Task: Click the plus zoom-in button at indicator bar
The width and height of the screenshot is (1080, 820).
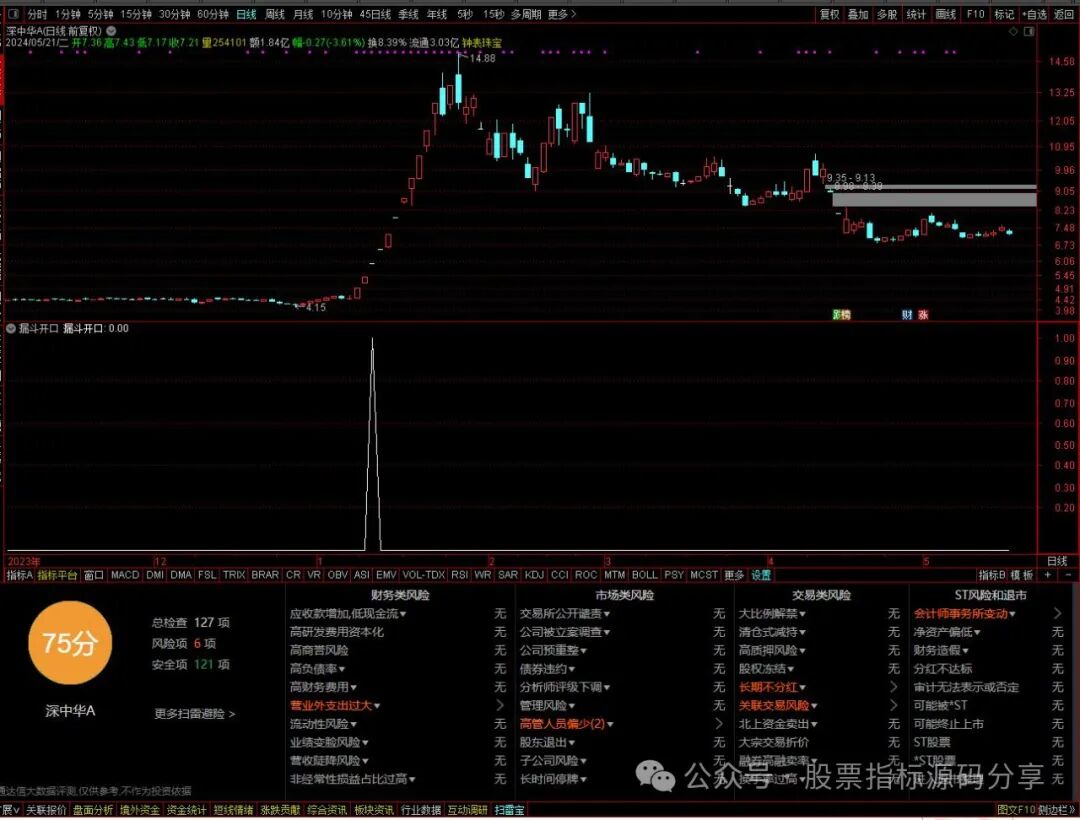Action: (1048, 574)
